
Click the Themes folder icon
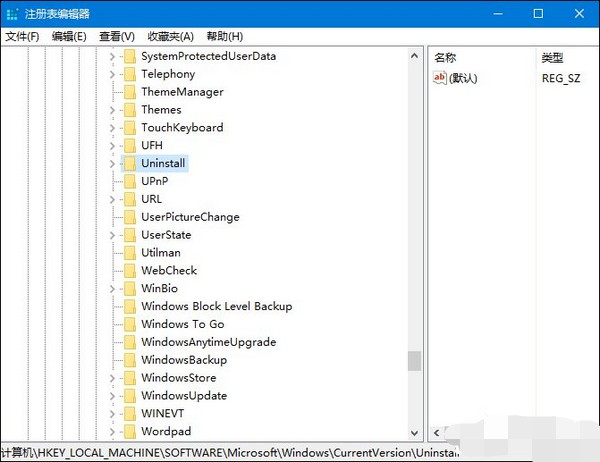click(130, 110)
